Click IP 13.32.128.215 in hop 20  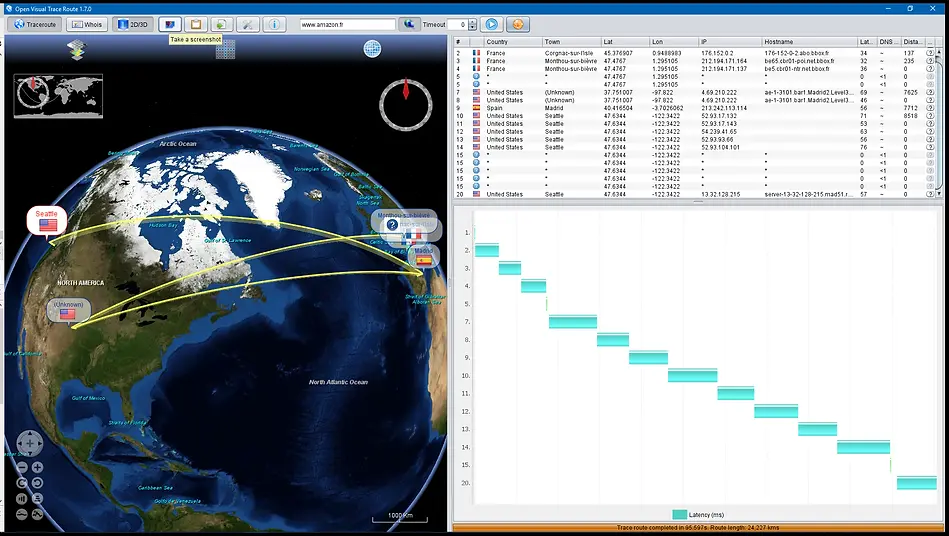tap(730, 195)
